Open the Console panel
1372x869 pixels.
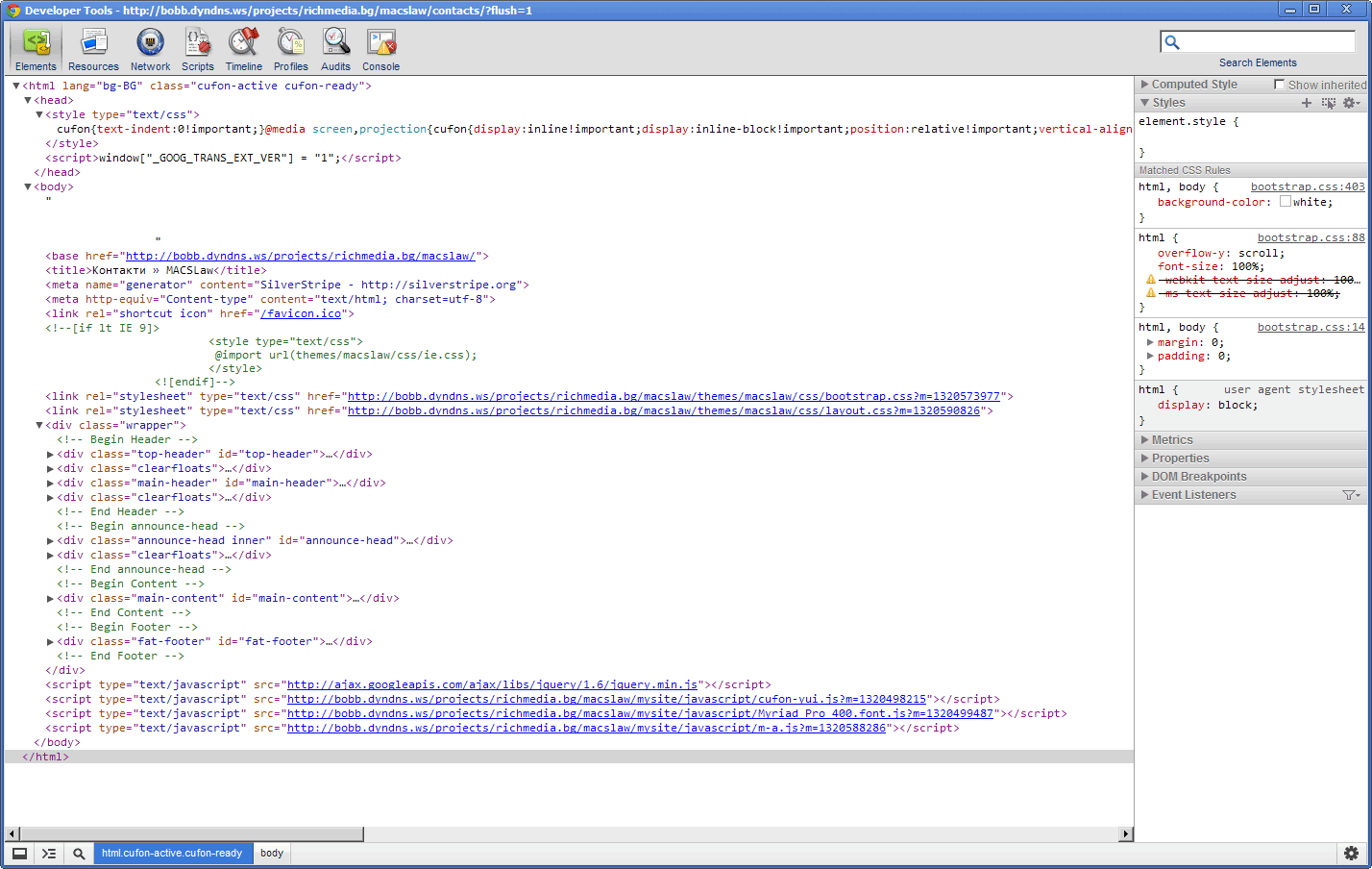point(381,49)
